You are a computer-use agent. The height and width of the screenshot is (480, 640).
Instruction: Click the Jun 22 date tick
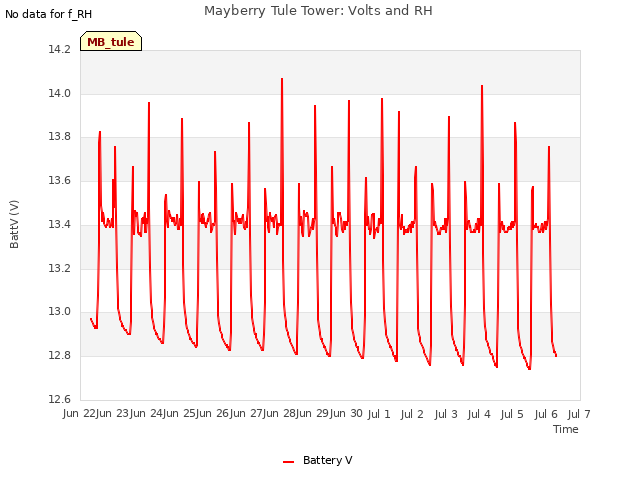[80, 414]
